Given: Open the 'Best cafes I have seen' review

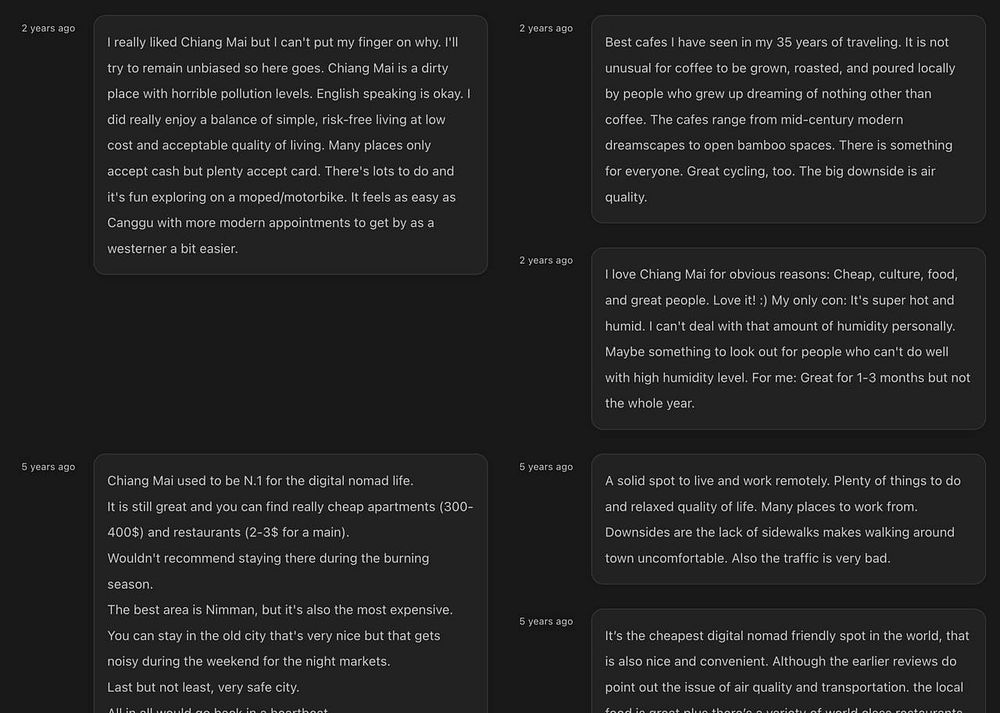Looking at the screenshot, I should pyautogui.click(x=788, y=119).
